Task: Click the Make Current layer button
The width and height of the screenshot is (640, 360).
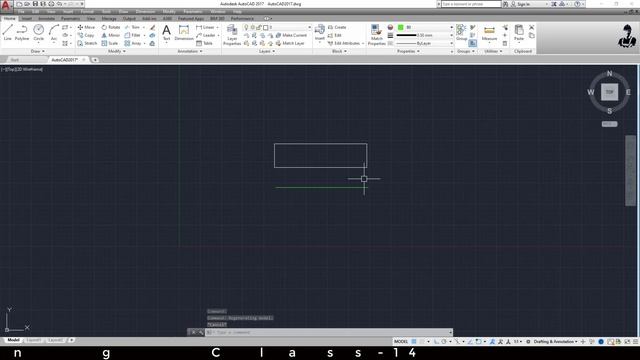Action: click(x=291, y=36)
